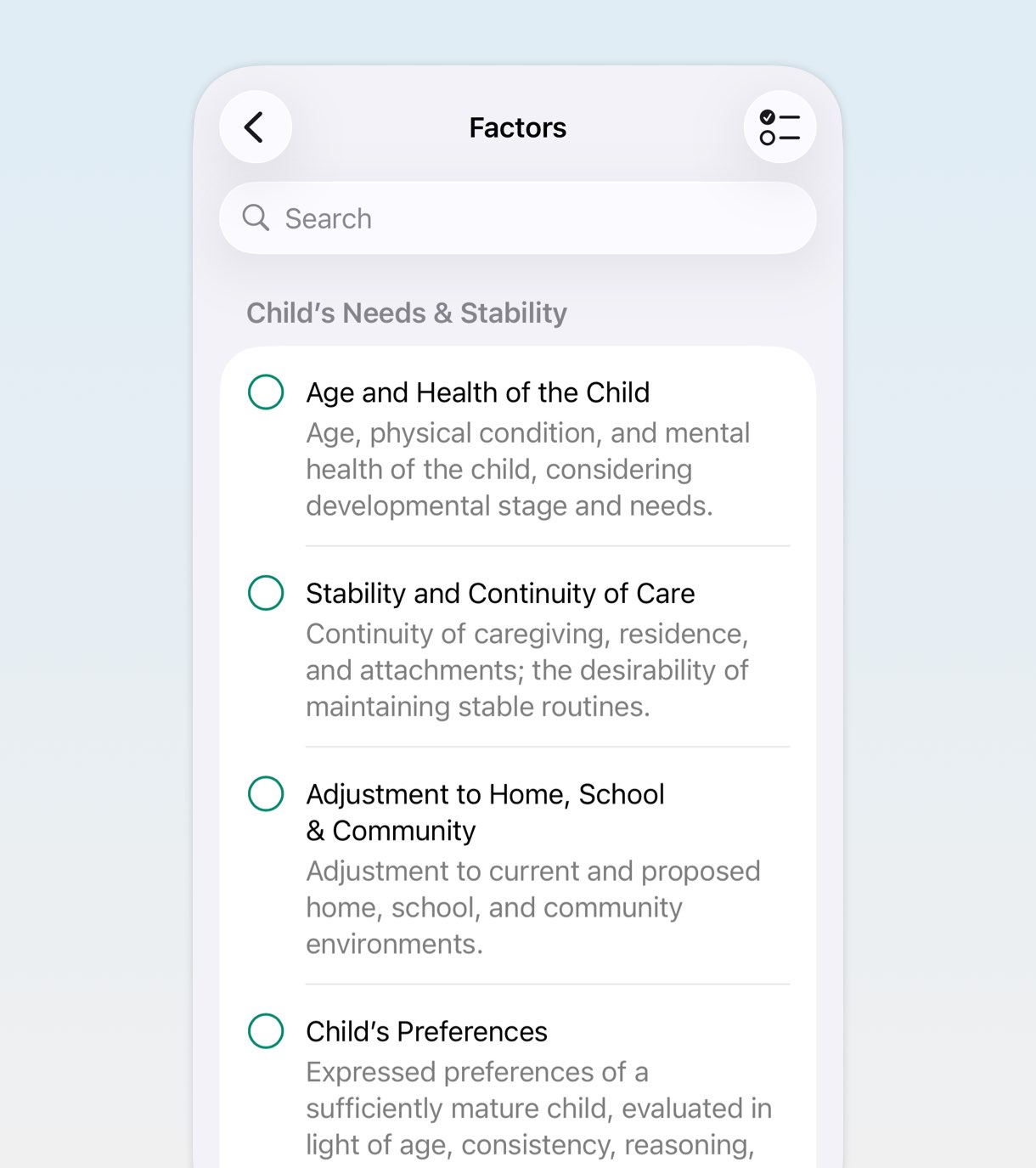Open the Stability and Continuity of Care factor
Image resolution: width=1036 pixels, height=1168 pixels.
pyautogui.click(x=499, y=594)
